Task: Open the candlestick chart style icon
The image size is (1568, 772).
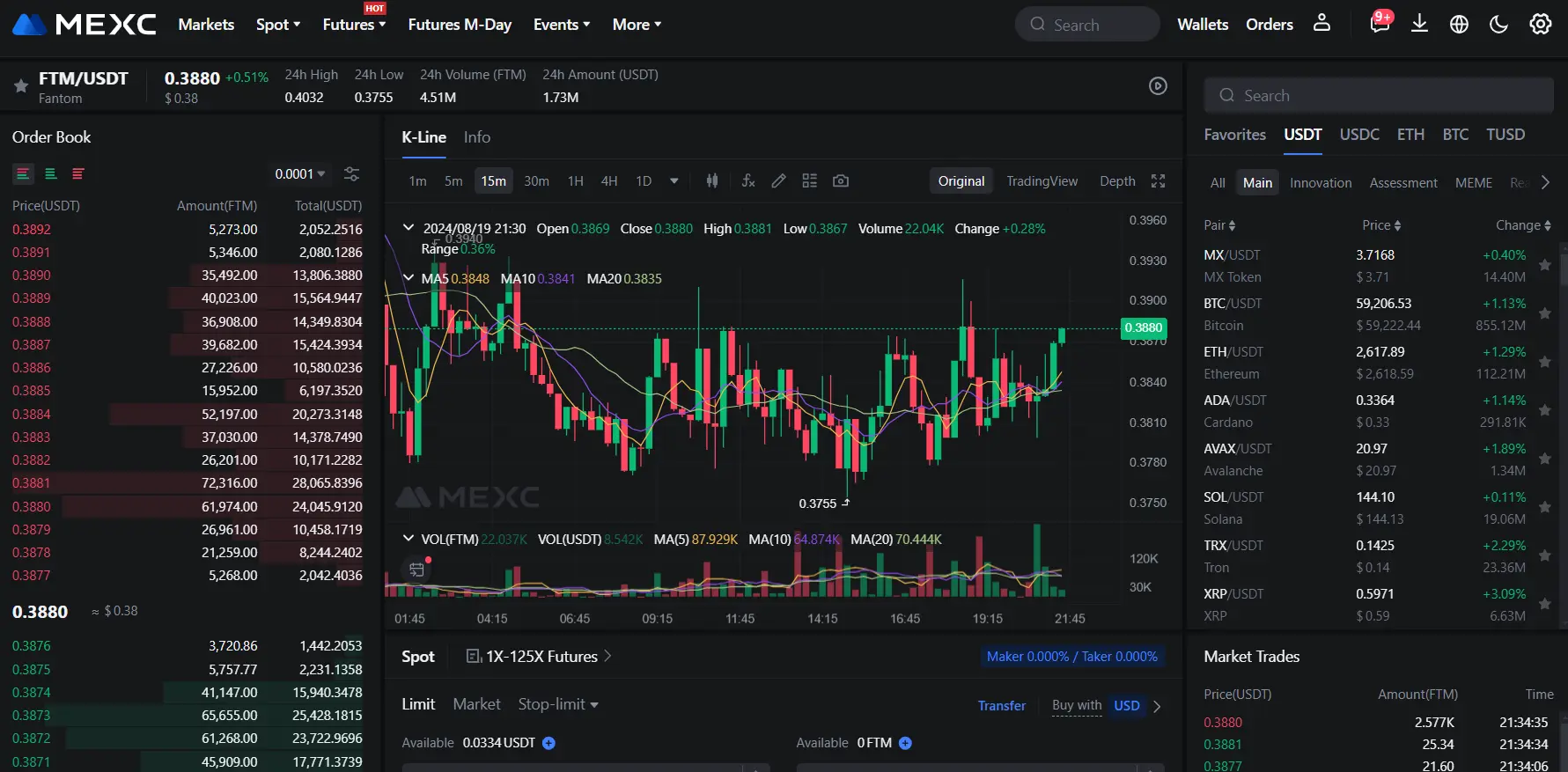Action: (711, 180)
